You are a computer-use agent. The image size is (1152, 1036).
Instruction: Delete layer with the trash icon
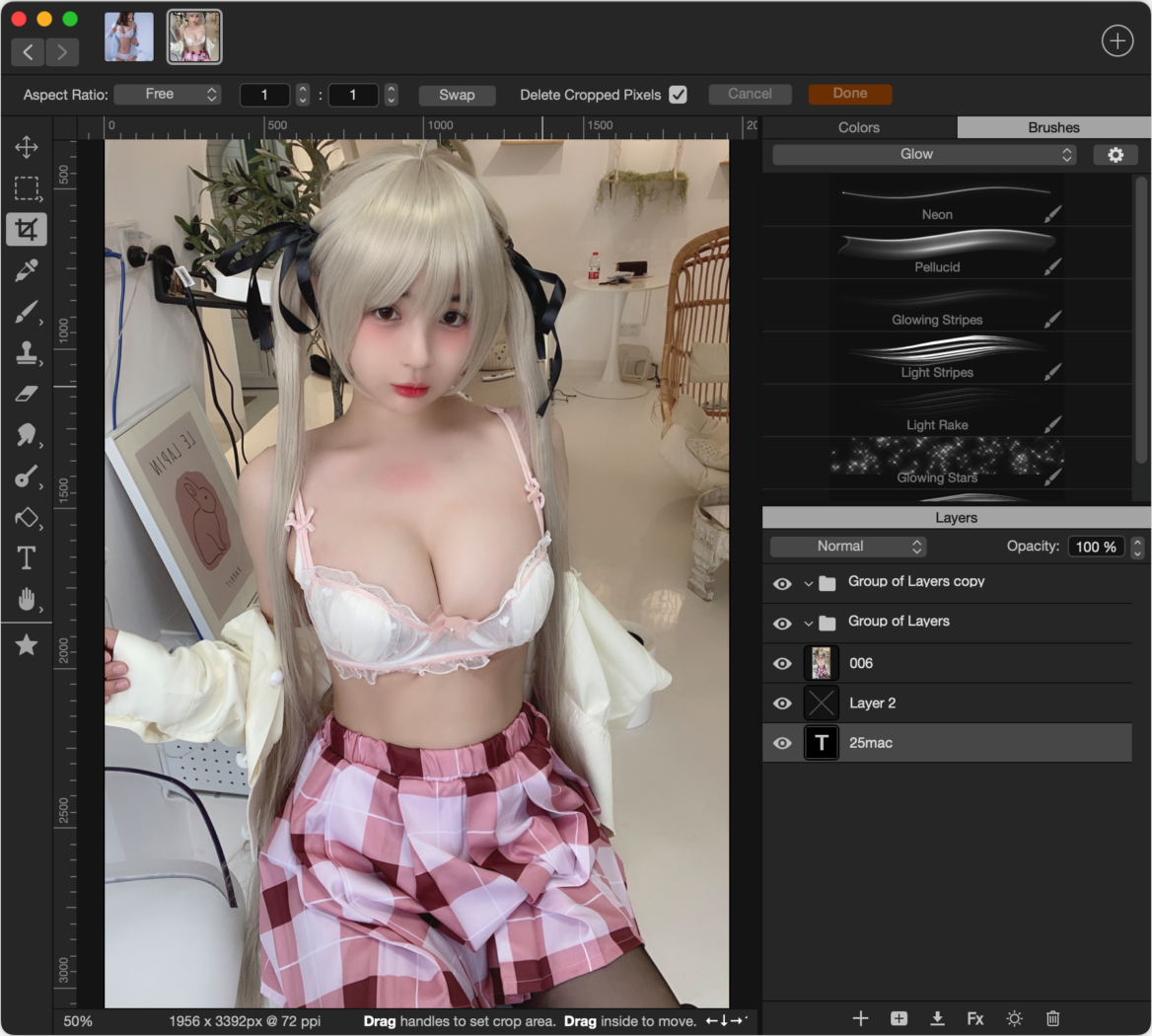[x=1052, y=1018]
